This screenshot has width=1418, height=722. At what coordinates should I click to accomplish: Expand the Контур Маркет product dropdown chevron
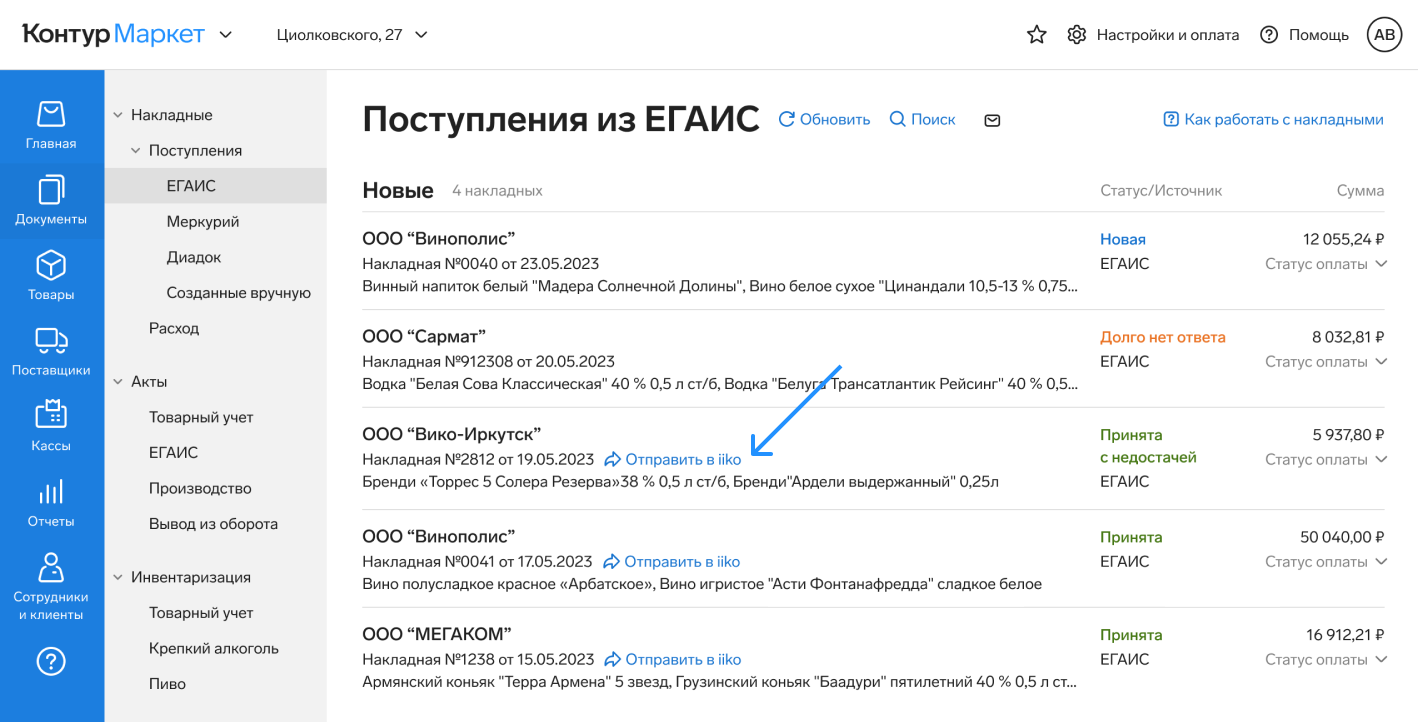click(x=226, y=35)
